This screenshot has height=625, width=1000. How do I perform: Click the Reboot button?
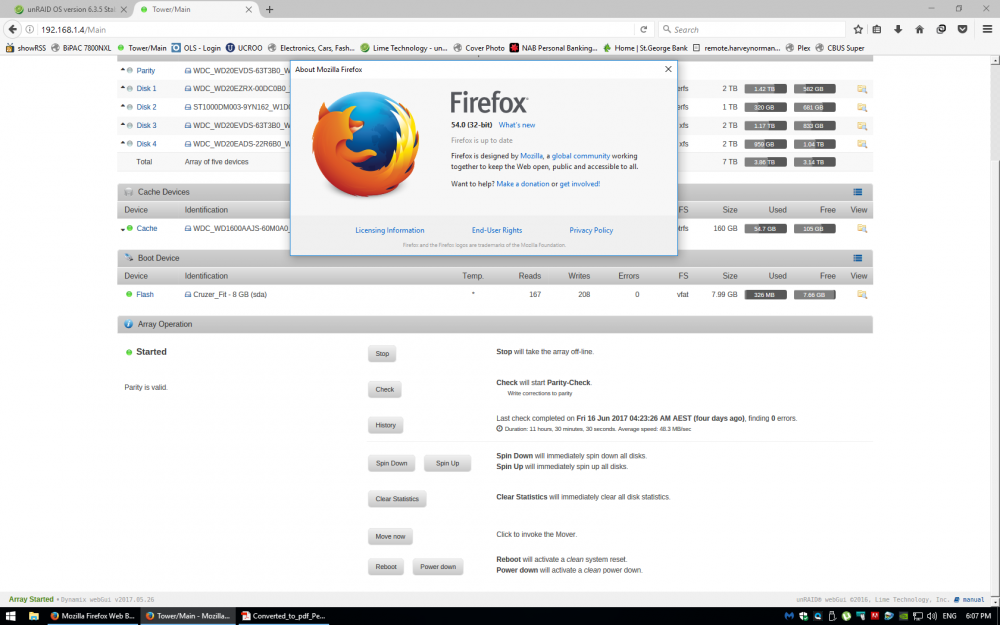click(x=386, y=567)
